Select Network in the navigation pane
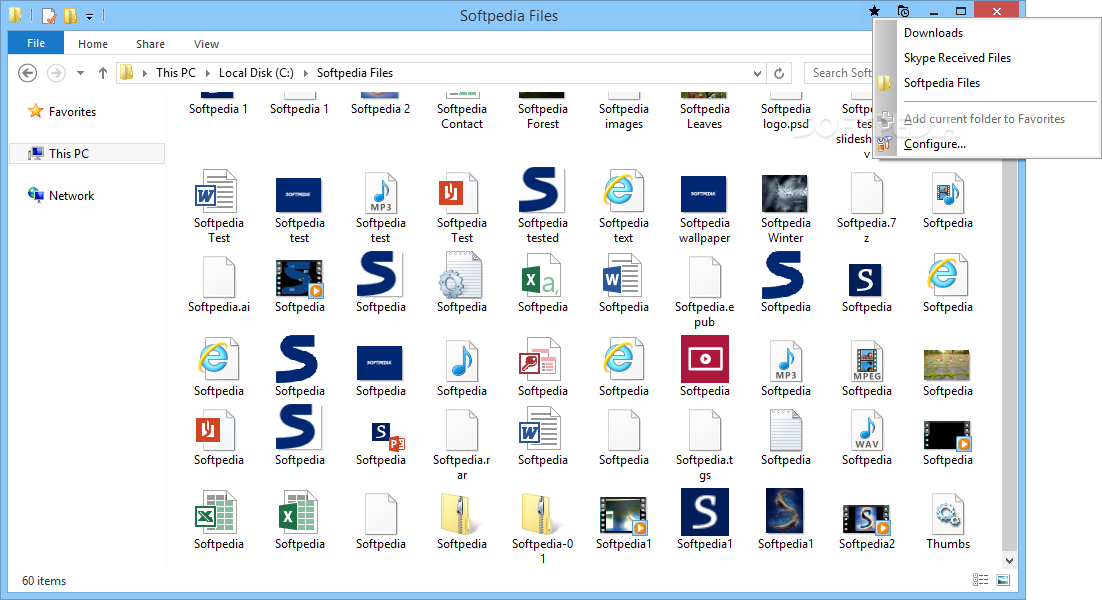 [x=72, y=195]
